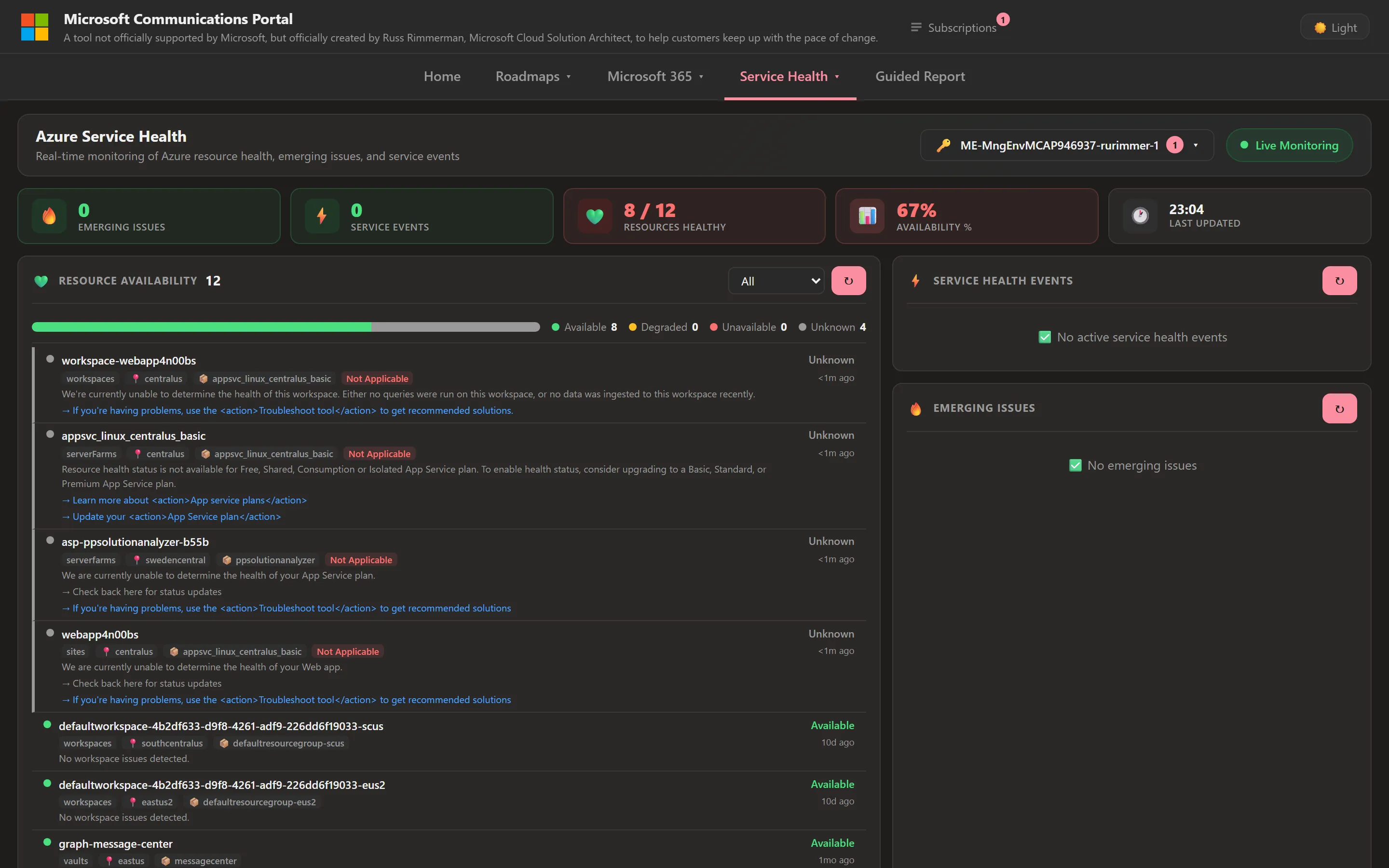Click the vaults tag on graph-message-center

[x=76, y=861]
